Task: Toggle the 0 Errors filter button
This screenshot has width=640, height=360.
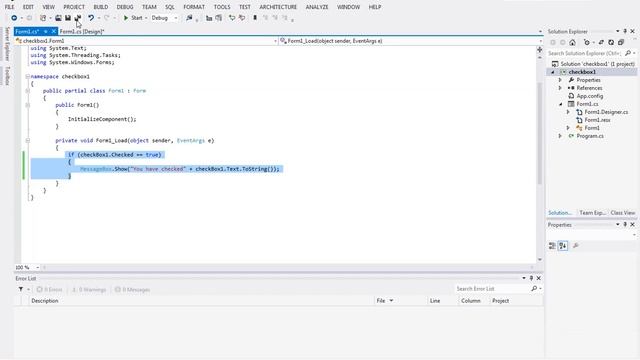Action: pyautogui.click(x=49, y=290)
